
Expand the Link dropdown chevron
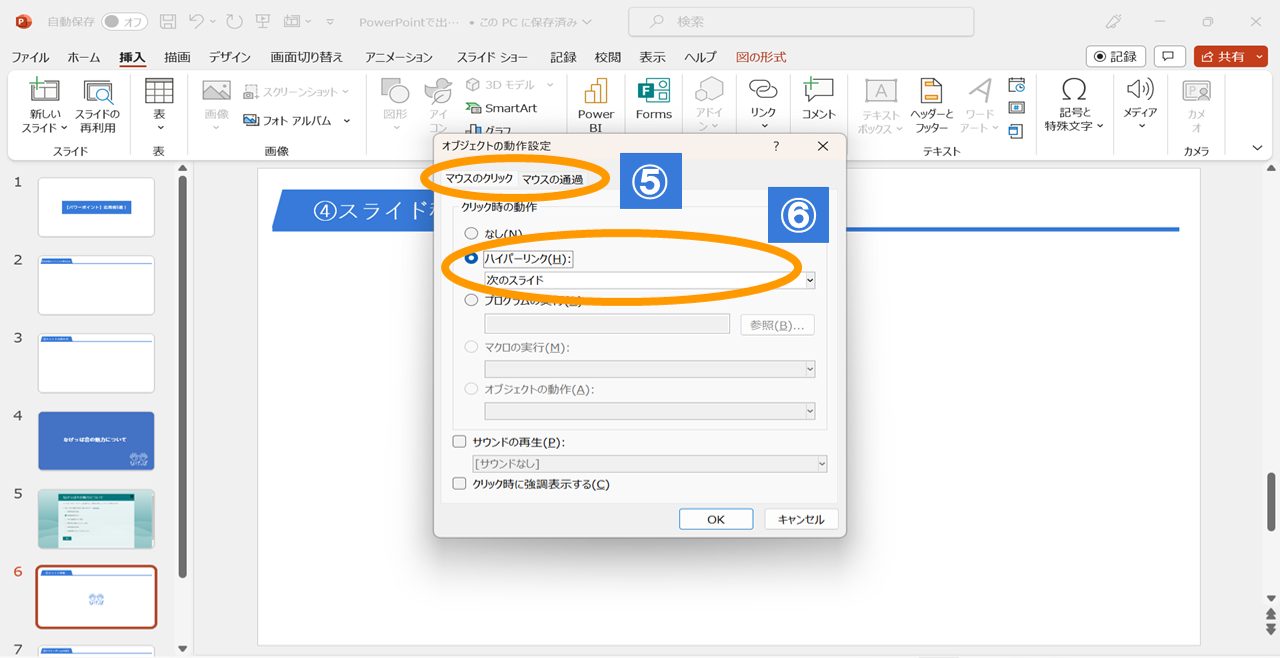763,127
